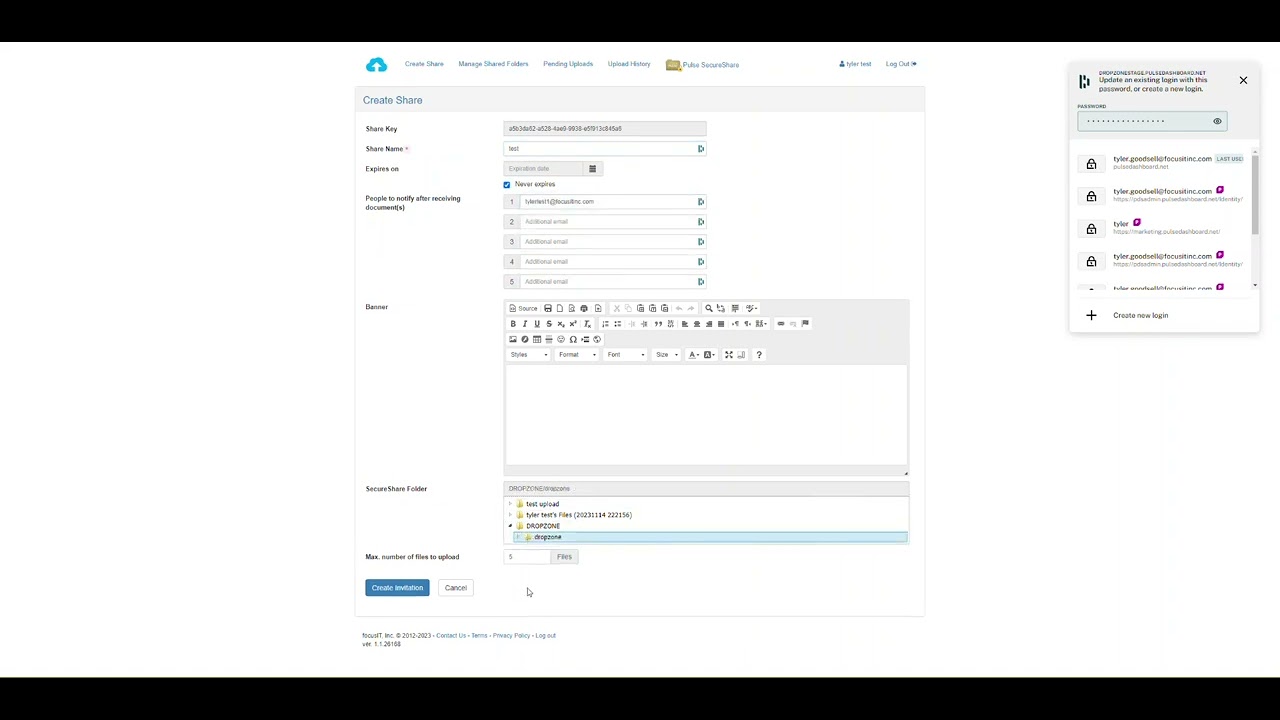Screen dimensions: 1280x720
Task: Click the Save icon in Banner editor
Action: (548, 308)
